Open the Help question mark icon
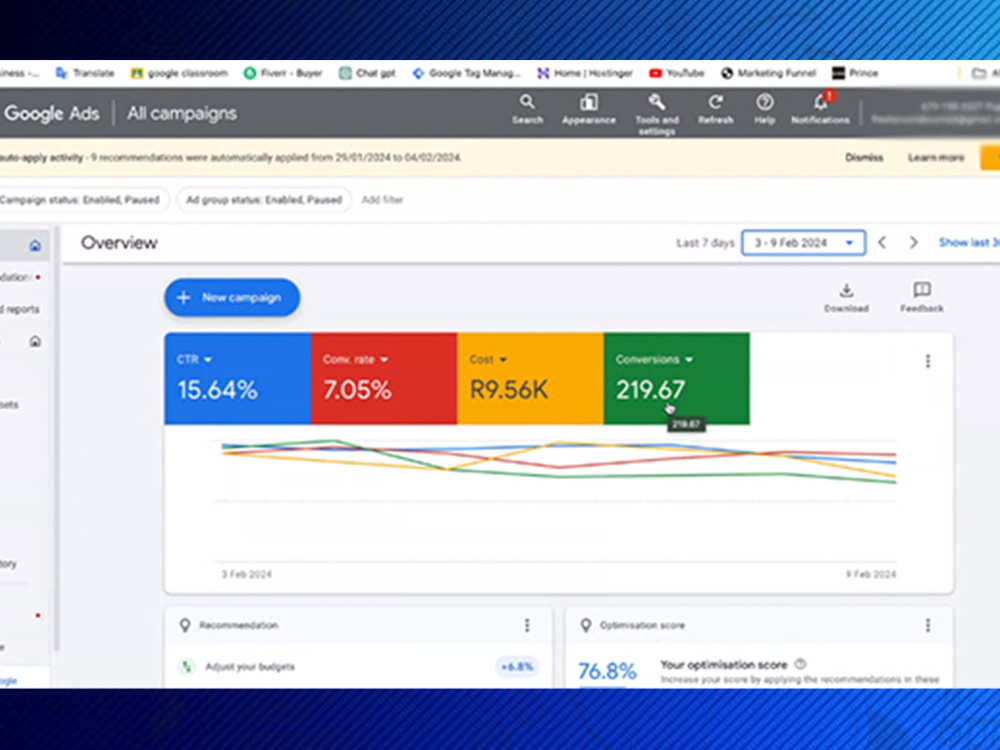Screen dimensions: 1000x750 pos(765,109)
